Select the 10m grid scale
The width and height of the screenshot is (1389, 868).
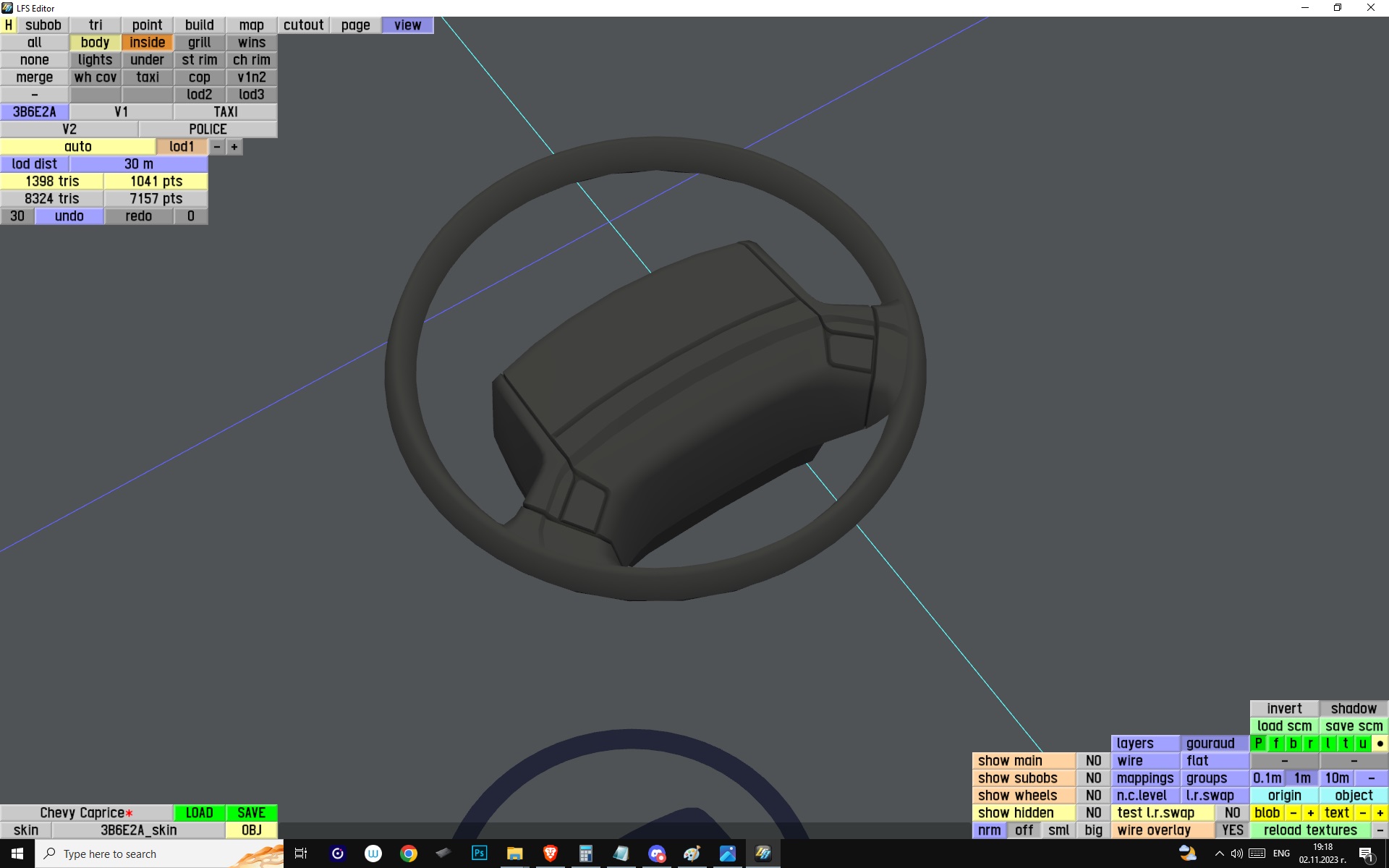coord(1336,778)
